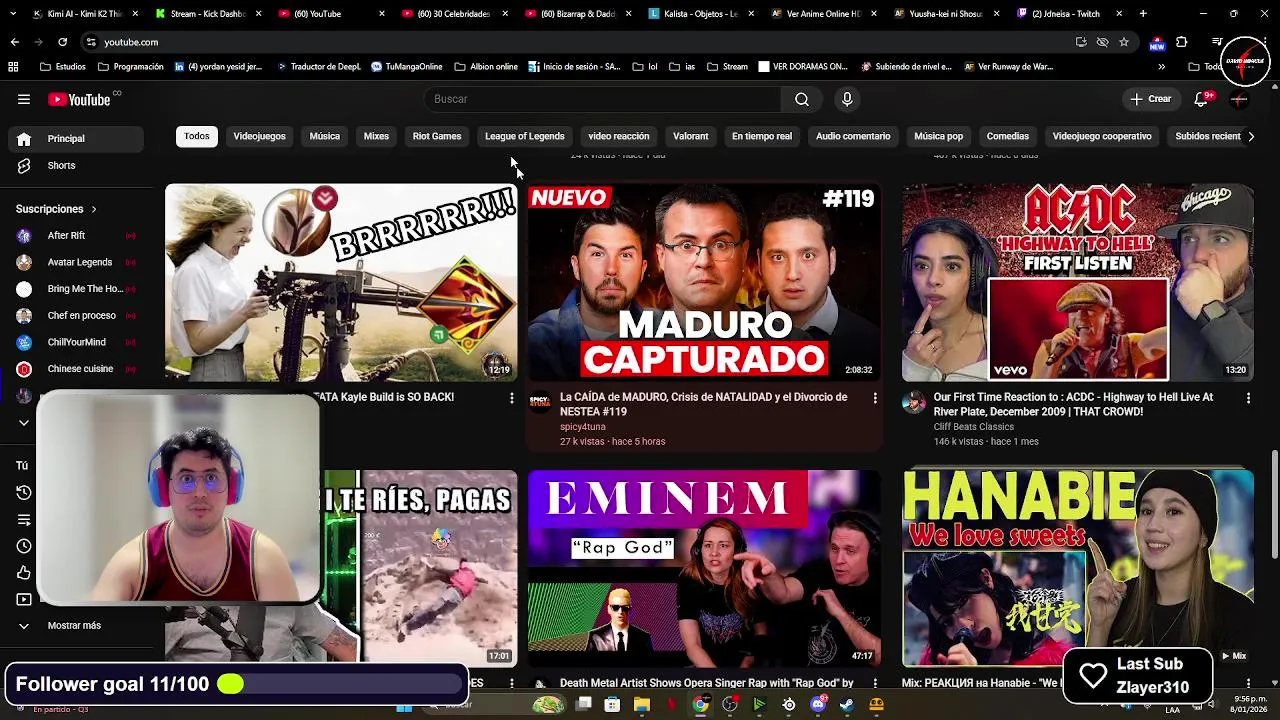The height and width of the screenshot is (720, 1280).
Task: Show hidden bookmarks overflow chevron
Action: [x=1161, y=67]
